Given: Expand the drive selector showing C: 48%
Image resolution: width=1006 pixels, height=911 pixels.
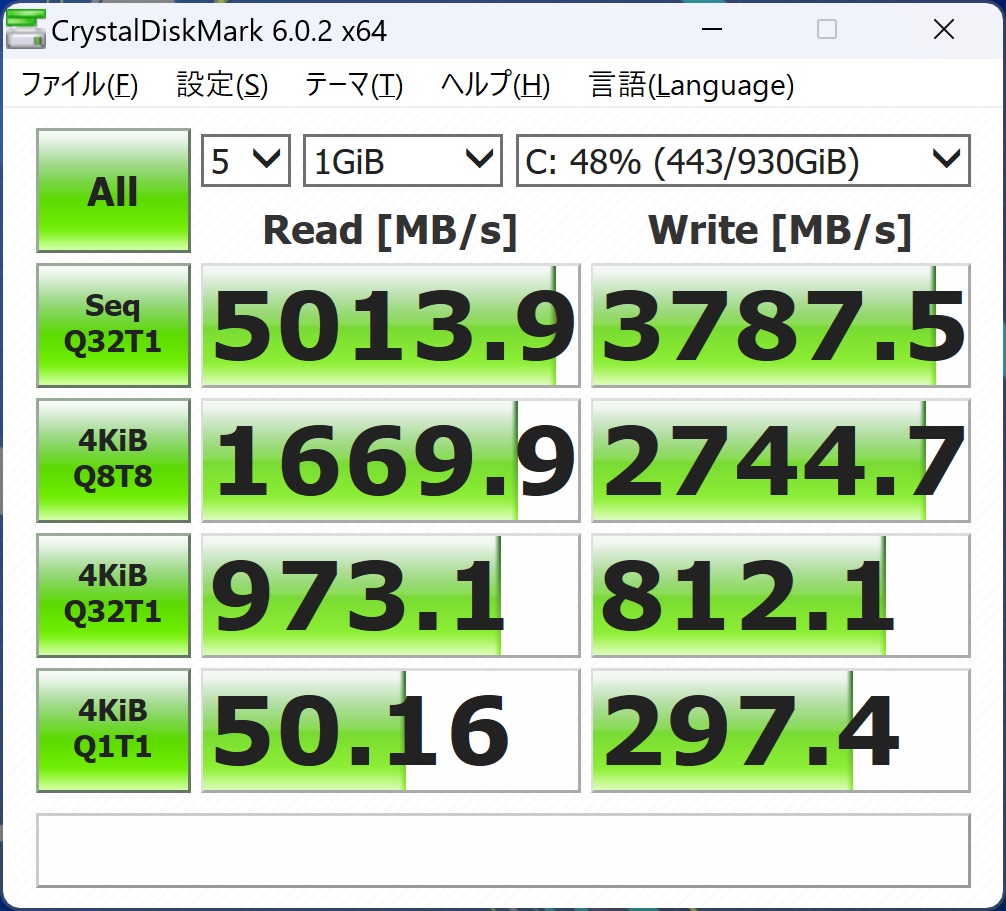Looking at the screenshot, I should [x=743, y=160].
